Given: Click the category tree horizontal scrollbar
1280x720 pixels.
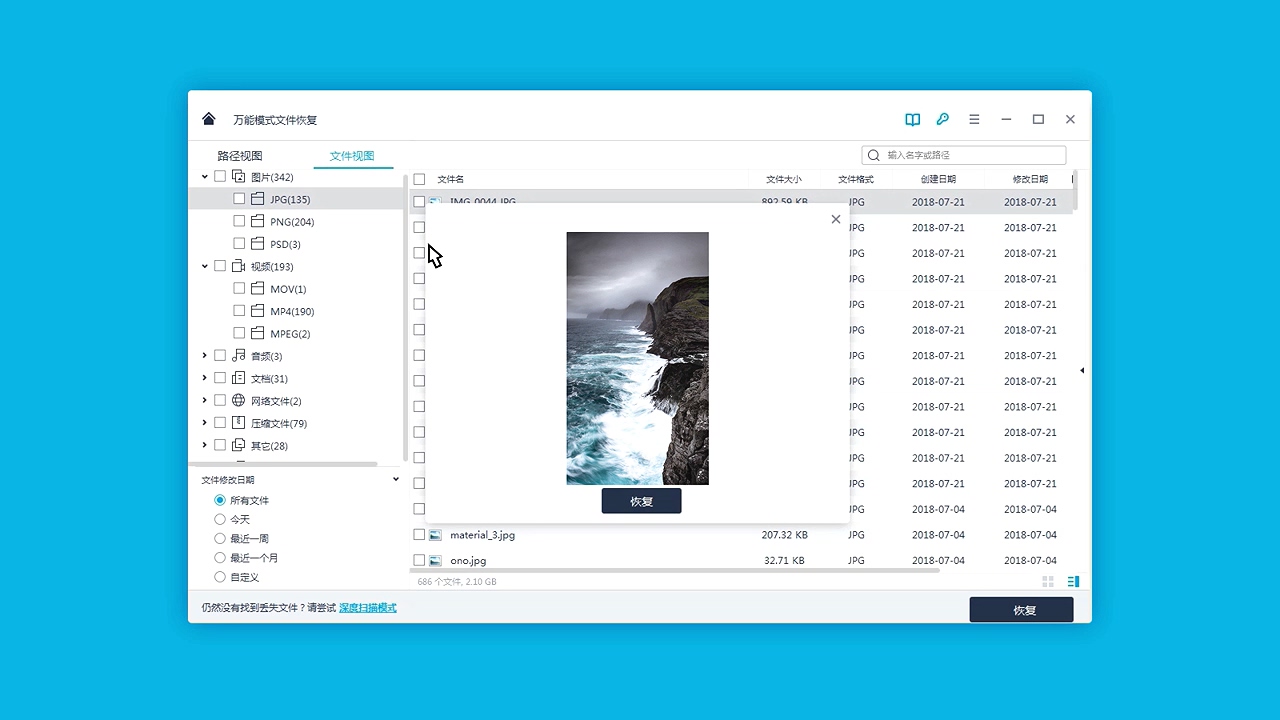Looking at the screenshot, I should pos(283,464).
